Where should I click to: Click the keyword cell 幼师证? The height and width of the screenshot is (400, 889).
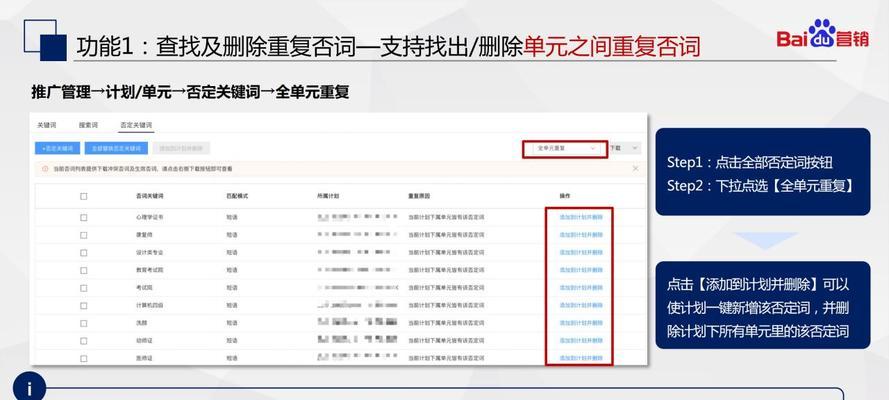[144, 341]
